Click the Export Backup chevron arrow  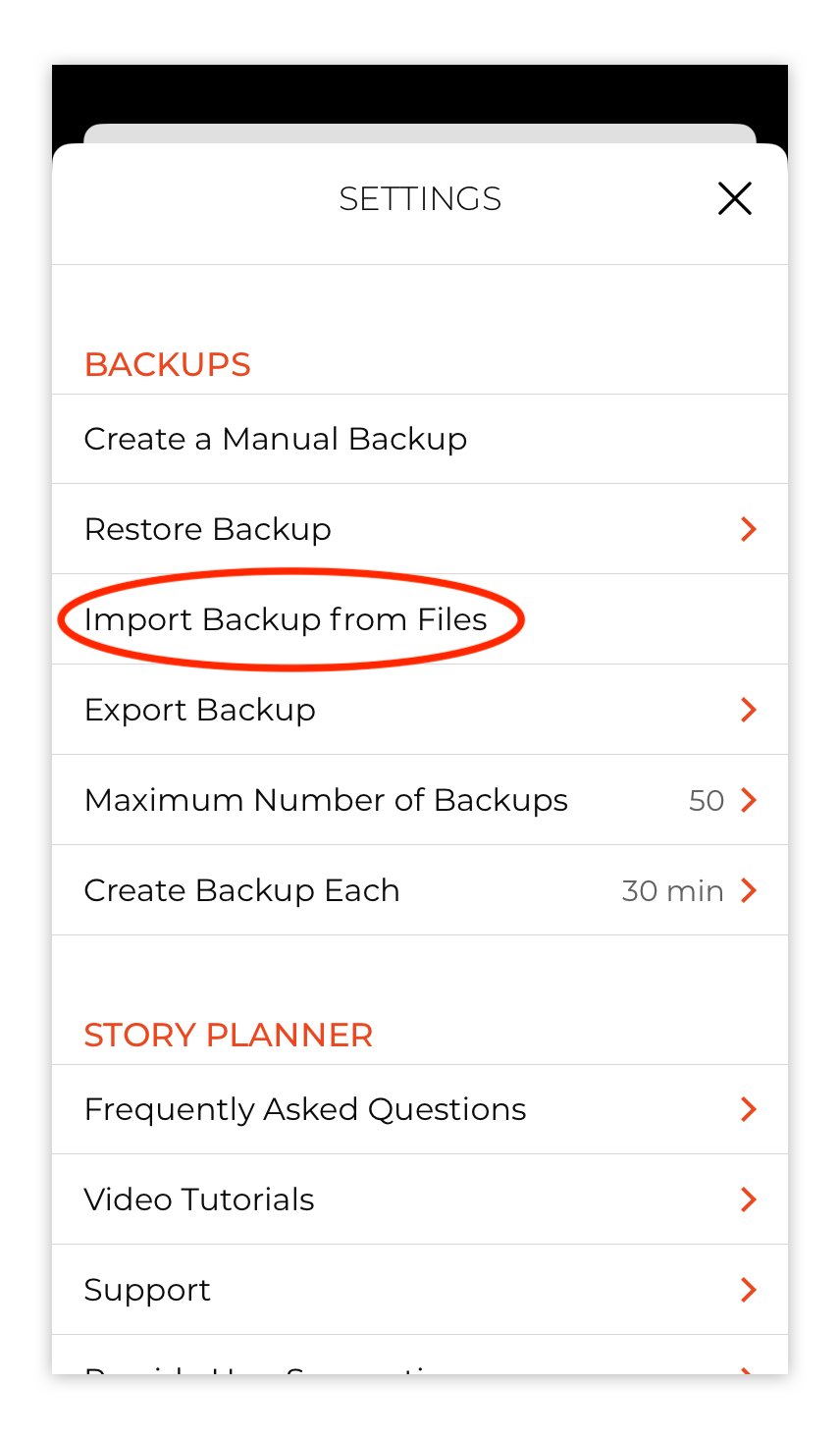(x=749, y=710)
